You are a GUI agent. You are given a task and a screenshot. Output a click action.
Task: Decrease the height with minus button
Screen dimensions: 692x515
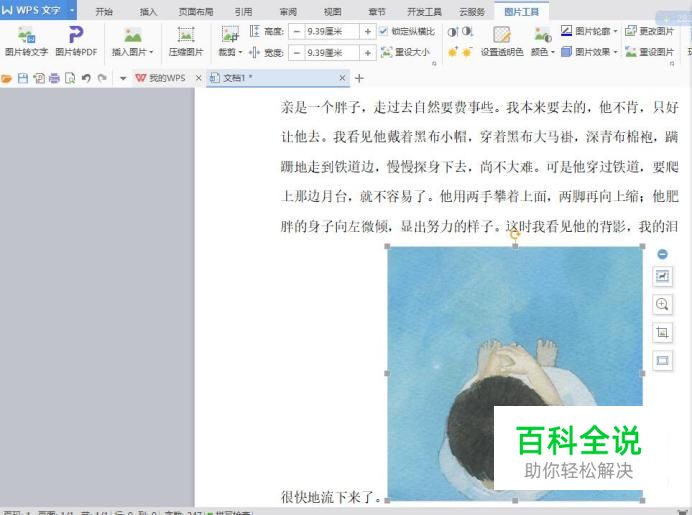pos(297,31)
